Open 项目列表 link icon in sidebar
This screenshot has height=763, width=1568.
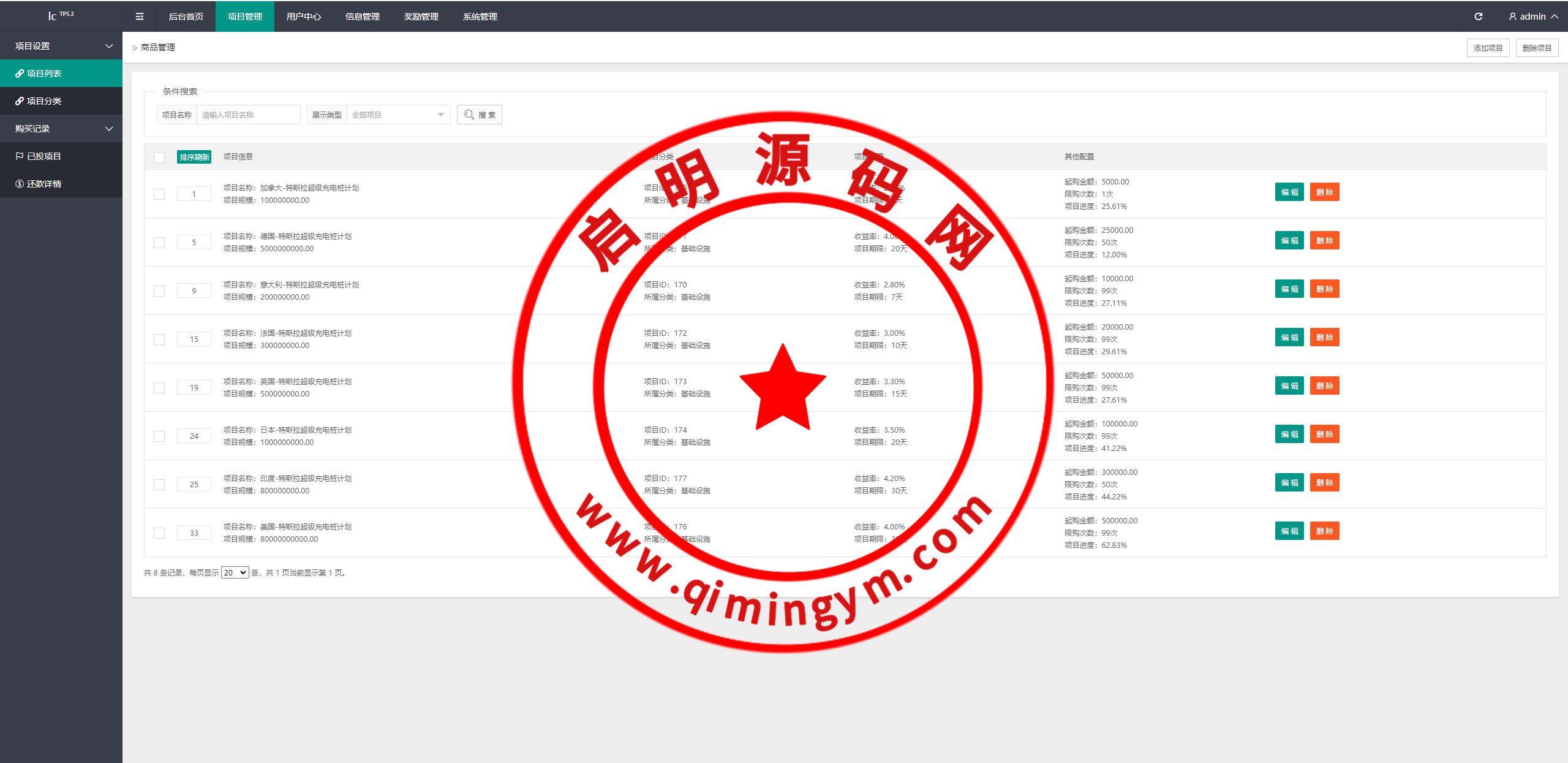click(x=20, y=74)
